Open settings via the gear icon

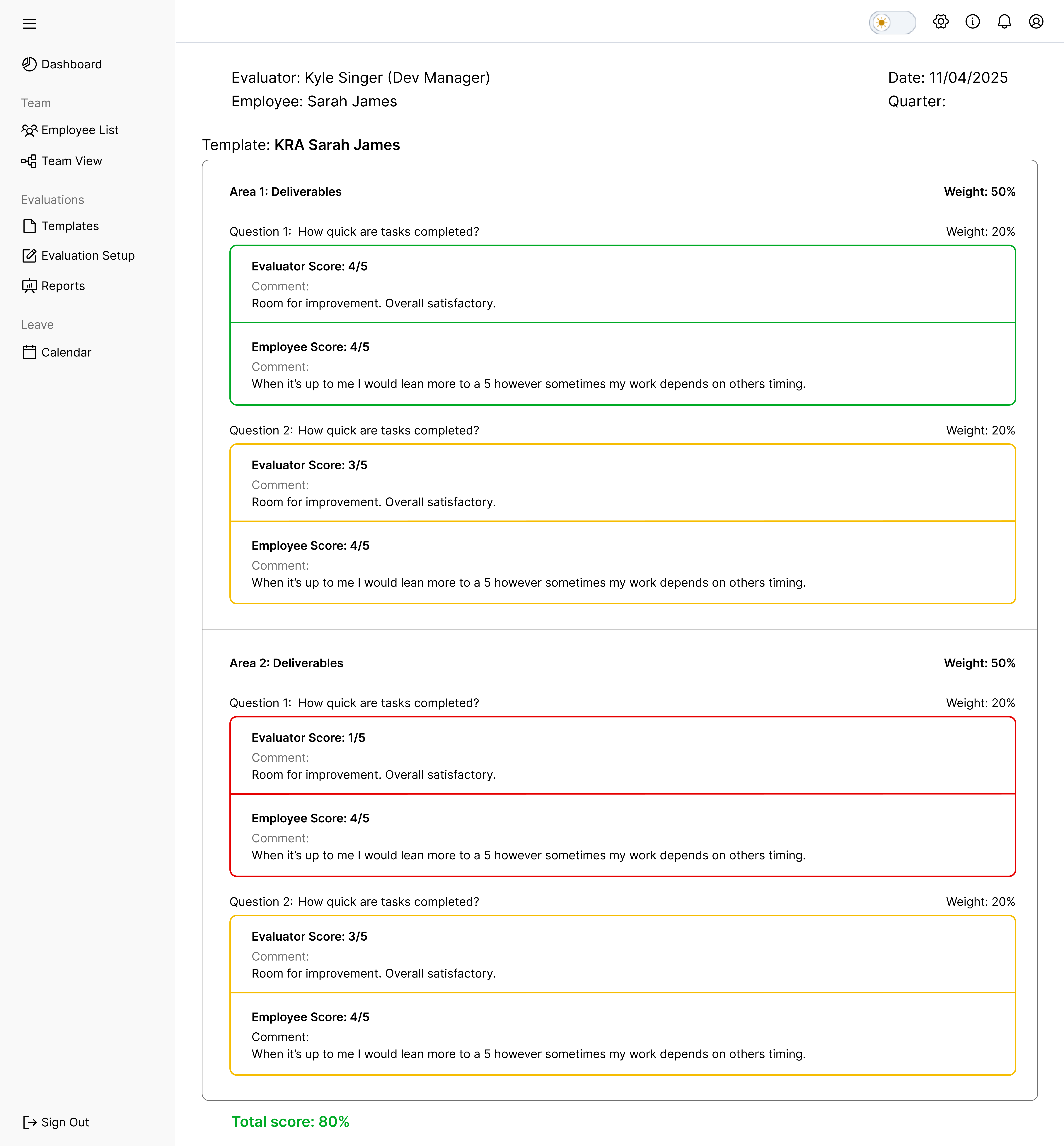coord(941,22)
